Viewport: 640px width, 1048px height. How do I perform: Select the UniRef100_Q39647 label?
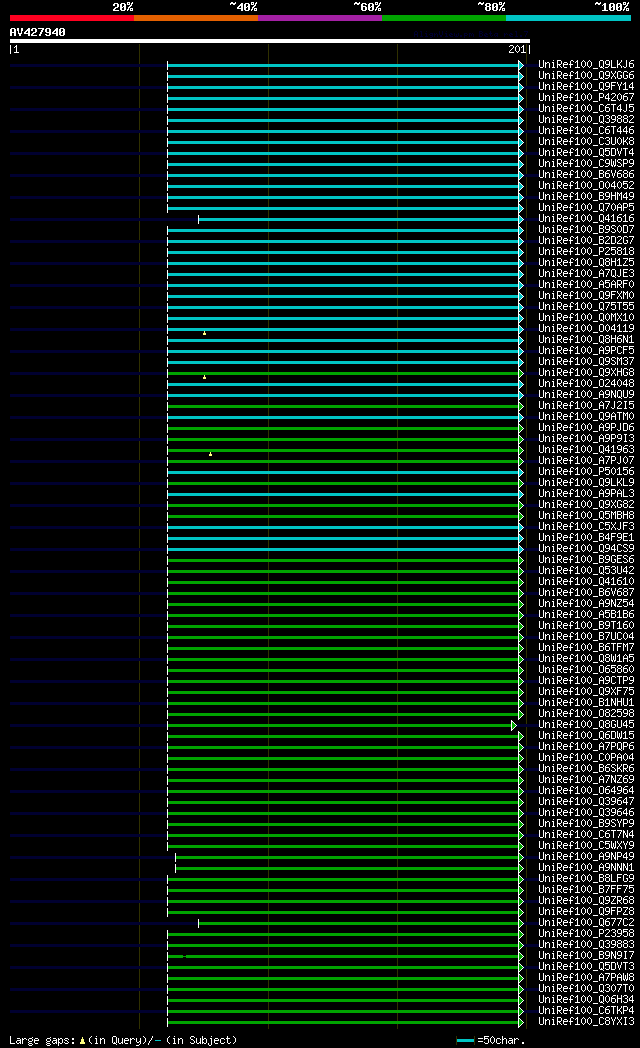tap(586, 801)
